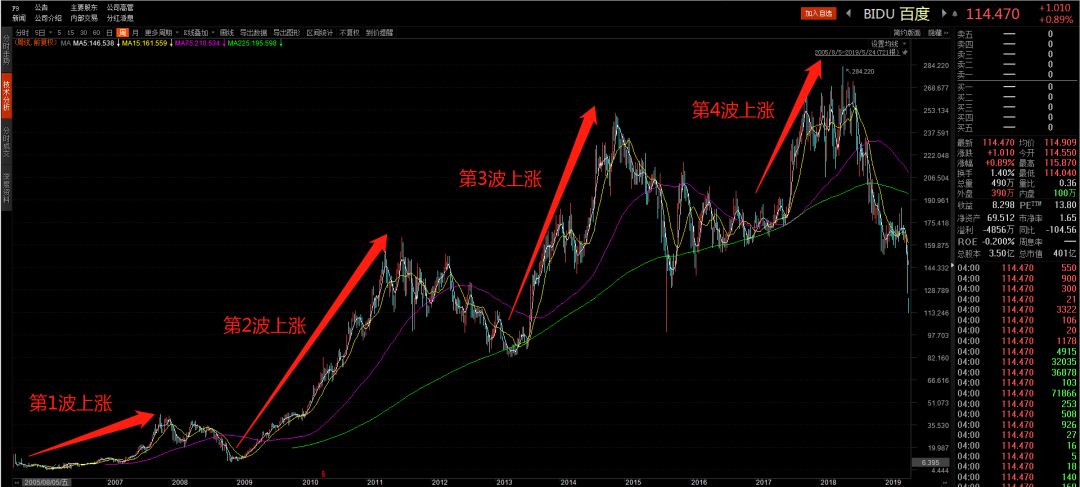Click the MA225 down-arrow indicator

[x=281, y=43]
